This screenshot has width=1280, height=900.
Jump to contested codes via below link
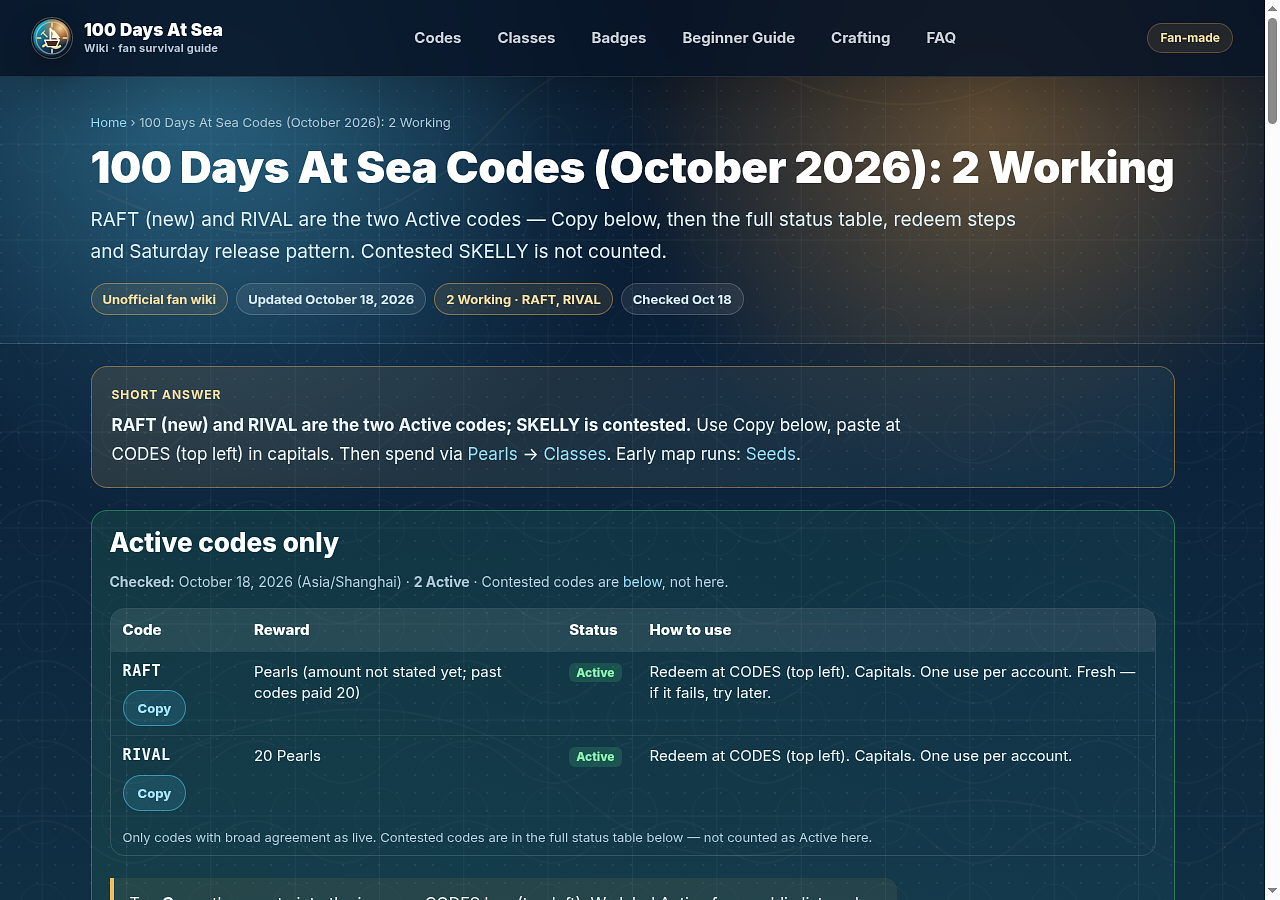pyautogui.click(x=643, y=582)
